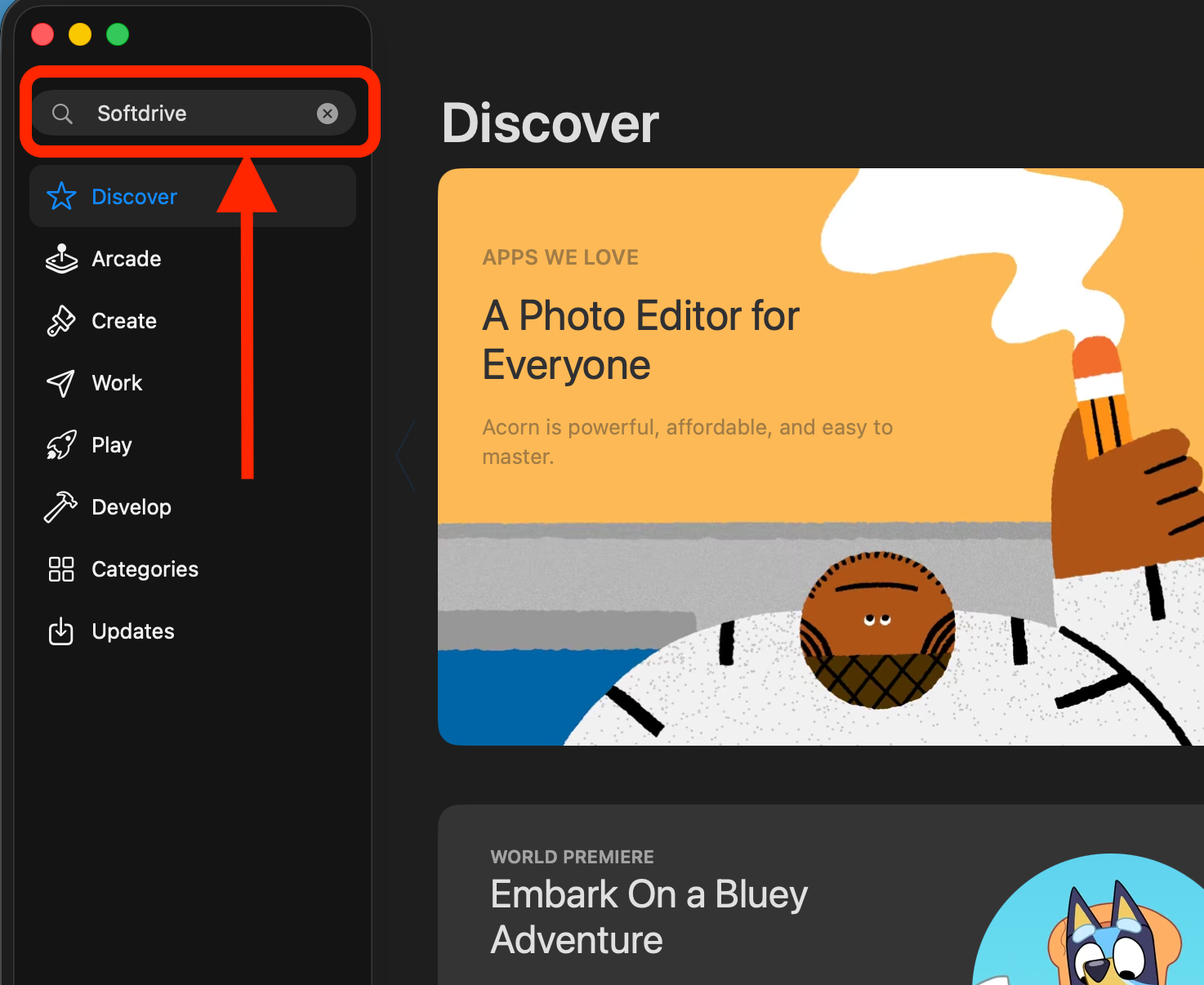Click the Create paintbrush icon
This screenshot has height=985, width=1204.
61,320
